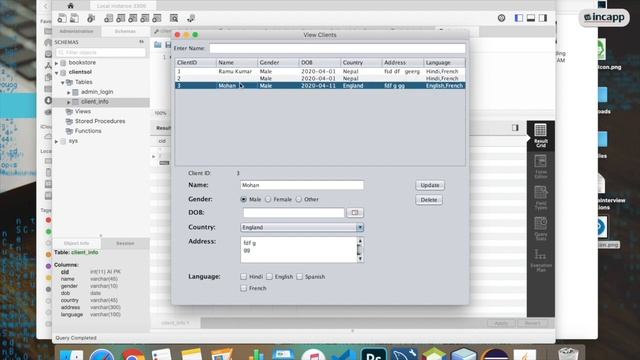This screenshot has height=360, width=640.
Task: Select the Male gender radio button
Action: pyautogui.click(x=244, y=200)
